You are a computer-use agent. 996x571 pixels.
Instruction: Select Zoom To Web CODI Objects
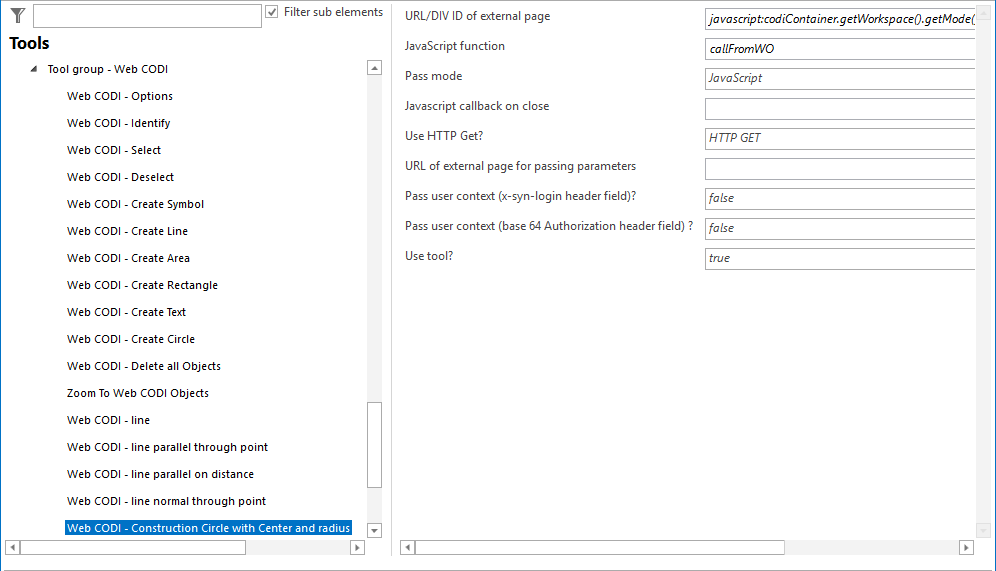coord(137,394)
